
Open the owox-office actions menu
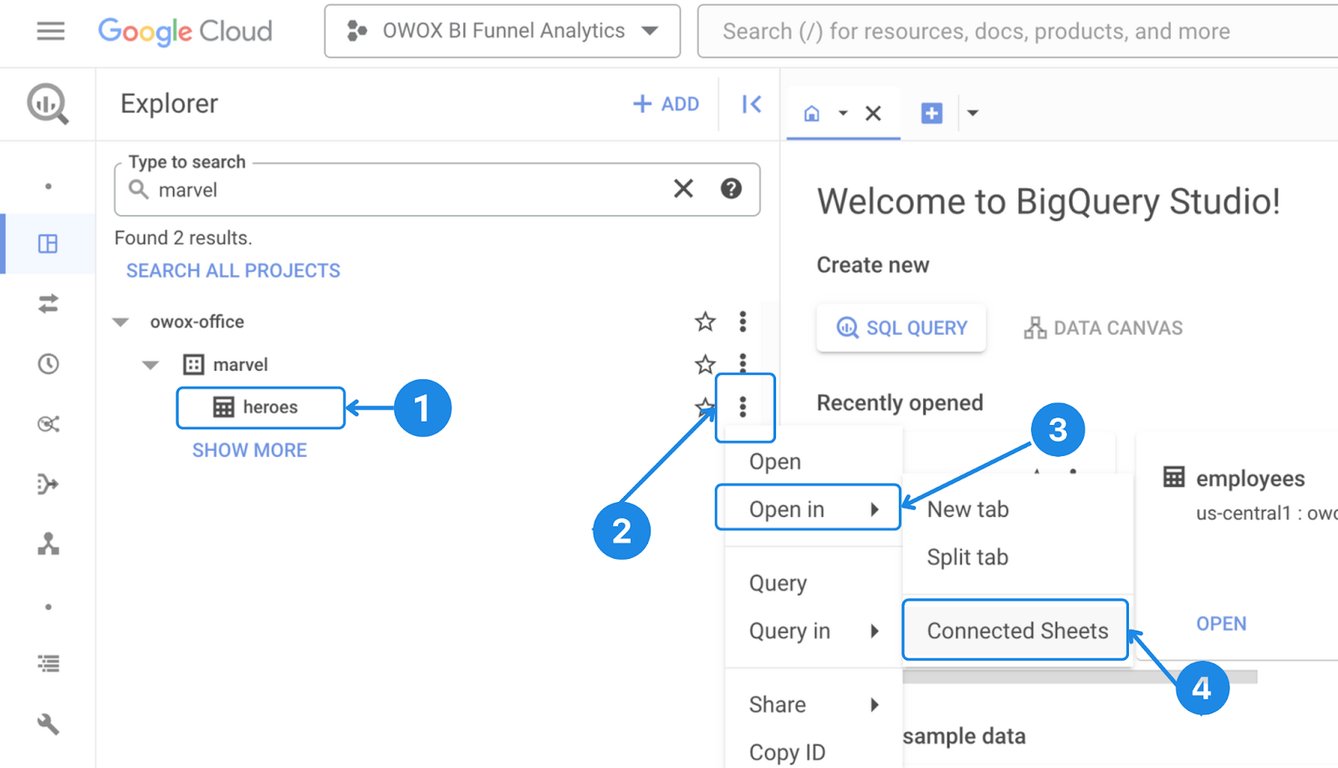click(x=742, y=322)
